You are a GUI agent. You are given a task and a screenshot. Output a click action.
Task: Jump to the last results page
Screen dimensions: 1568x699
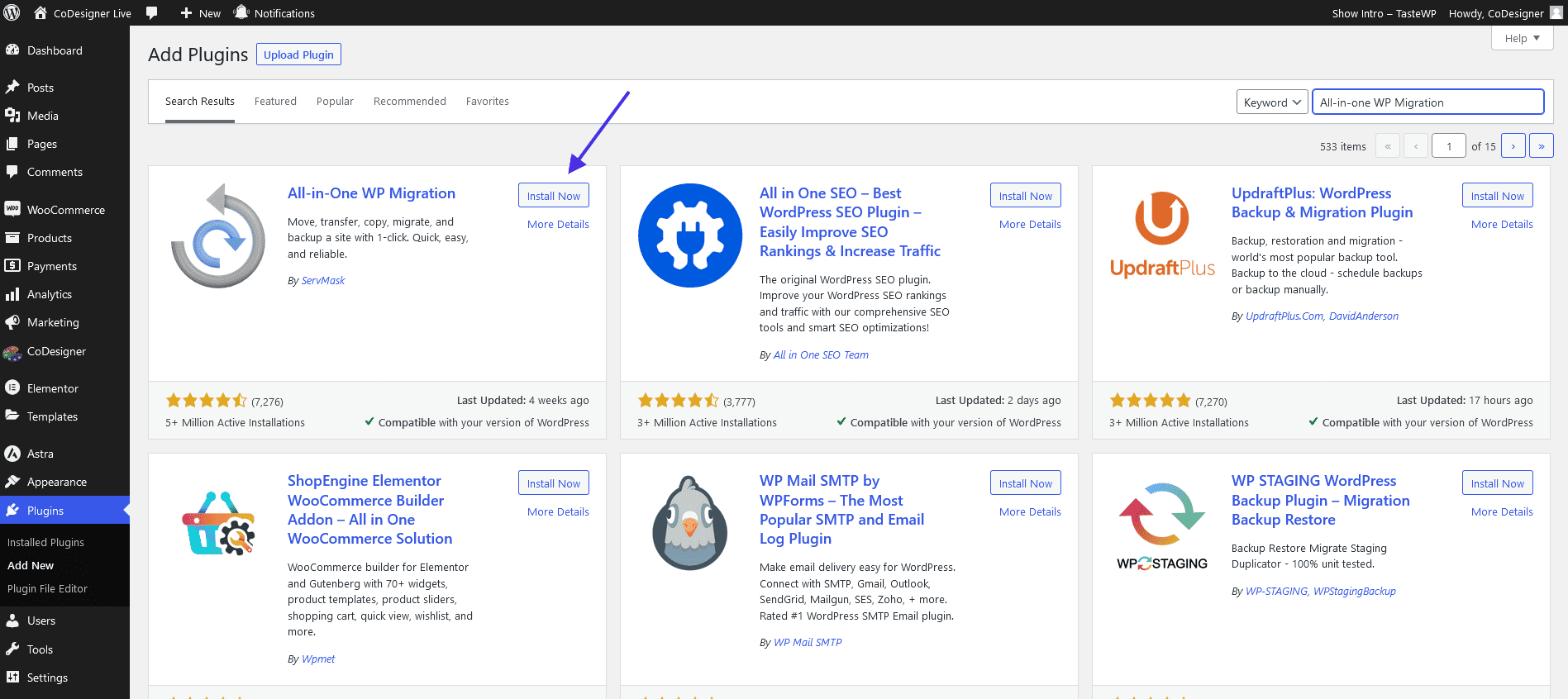pos(1541,146)
